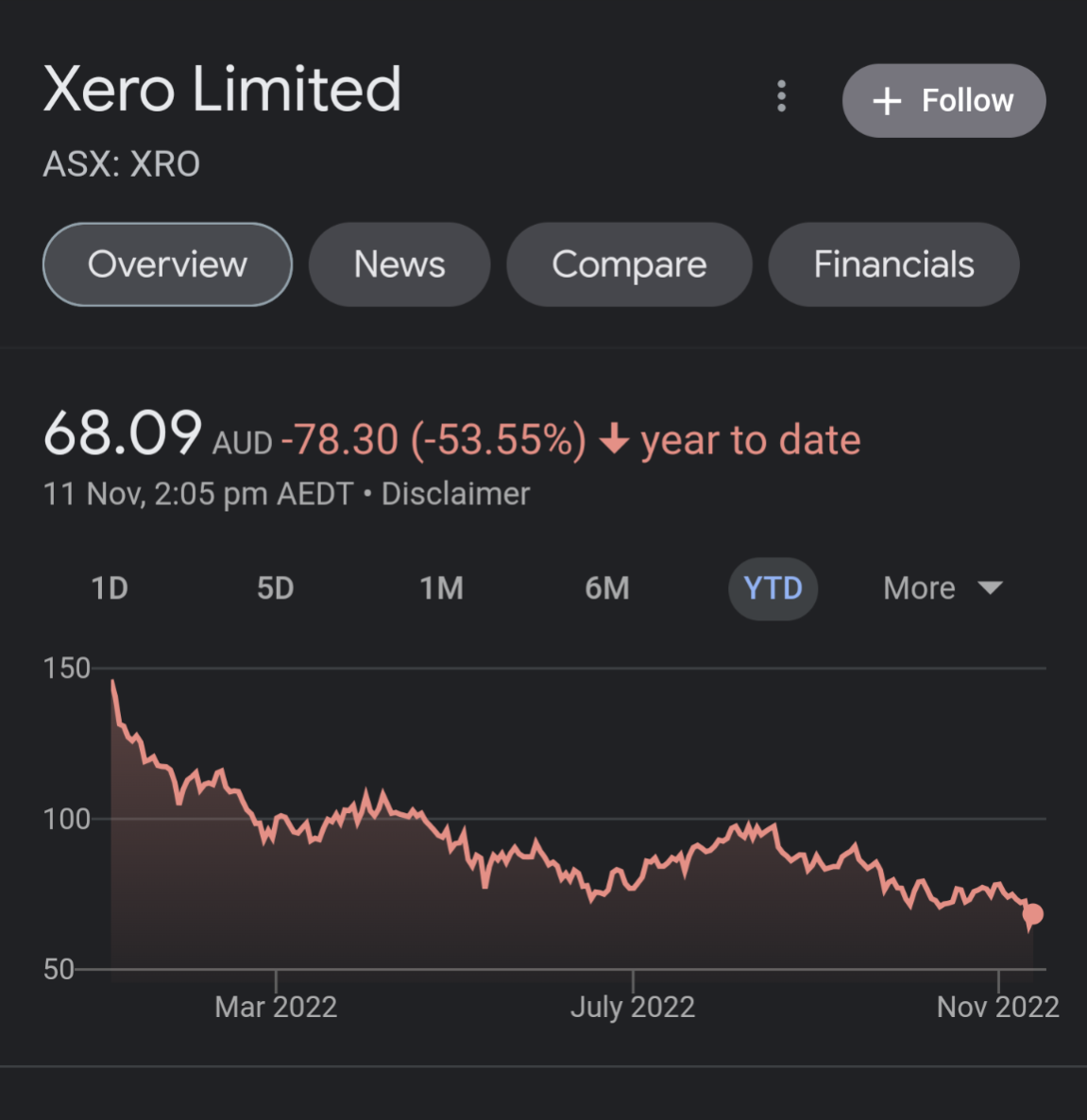Follow Xero Limited stock

[x=943, y=101]
